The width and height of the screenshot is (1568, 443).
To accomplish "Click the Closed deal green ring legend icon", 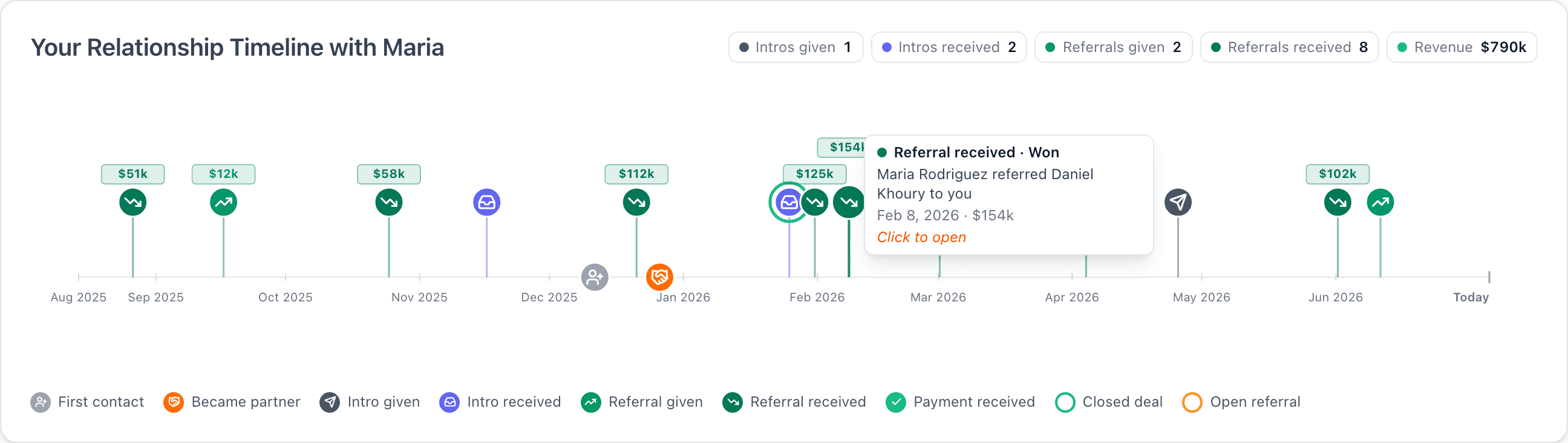I will (x=1065, y=403).
